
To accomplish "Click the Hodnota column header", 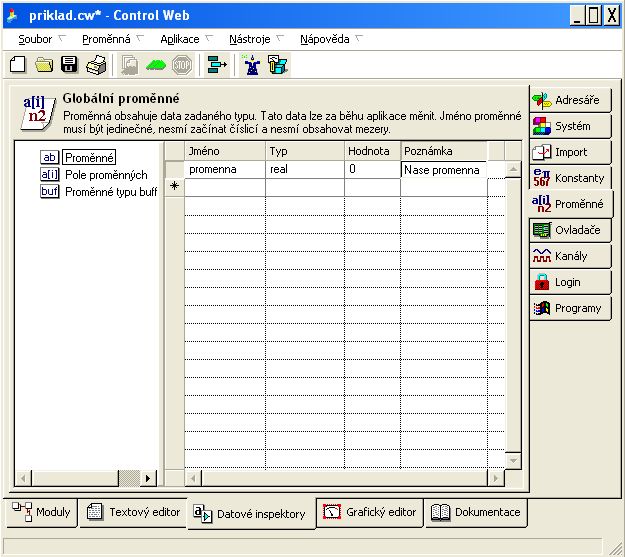I will [372, 151].
